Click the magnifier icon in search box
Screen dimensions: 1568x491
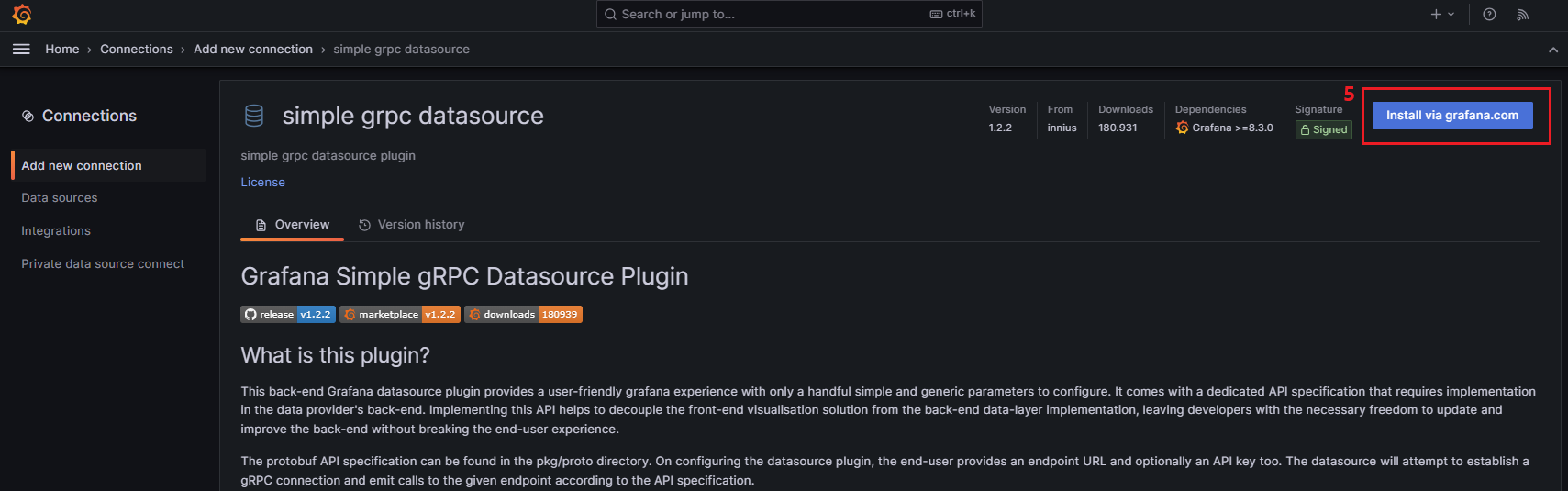pos(610,15)
